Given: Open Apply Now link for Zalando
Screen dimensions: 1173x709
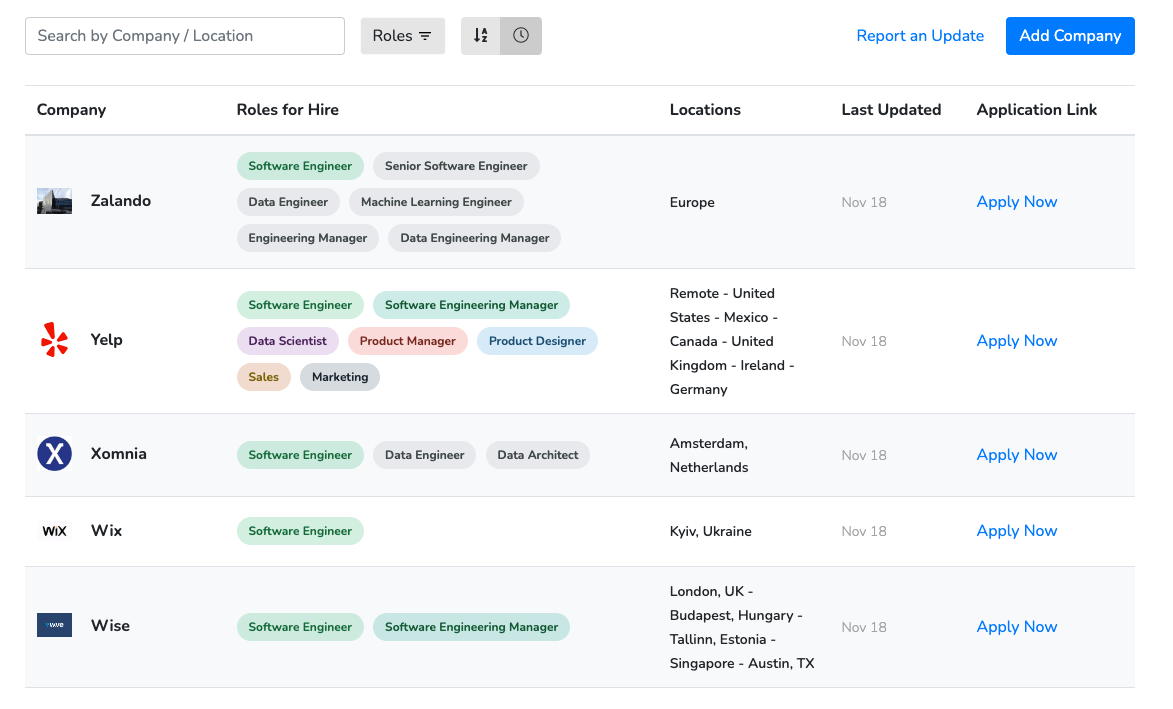Looking at the screenshot, I should coord(1017,202).
